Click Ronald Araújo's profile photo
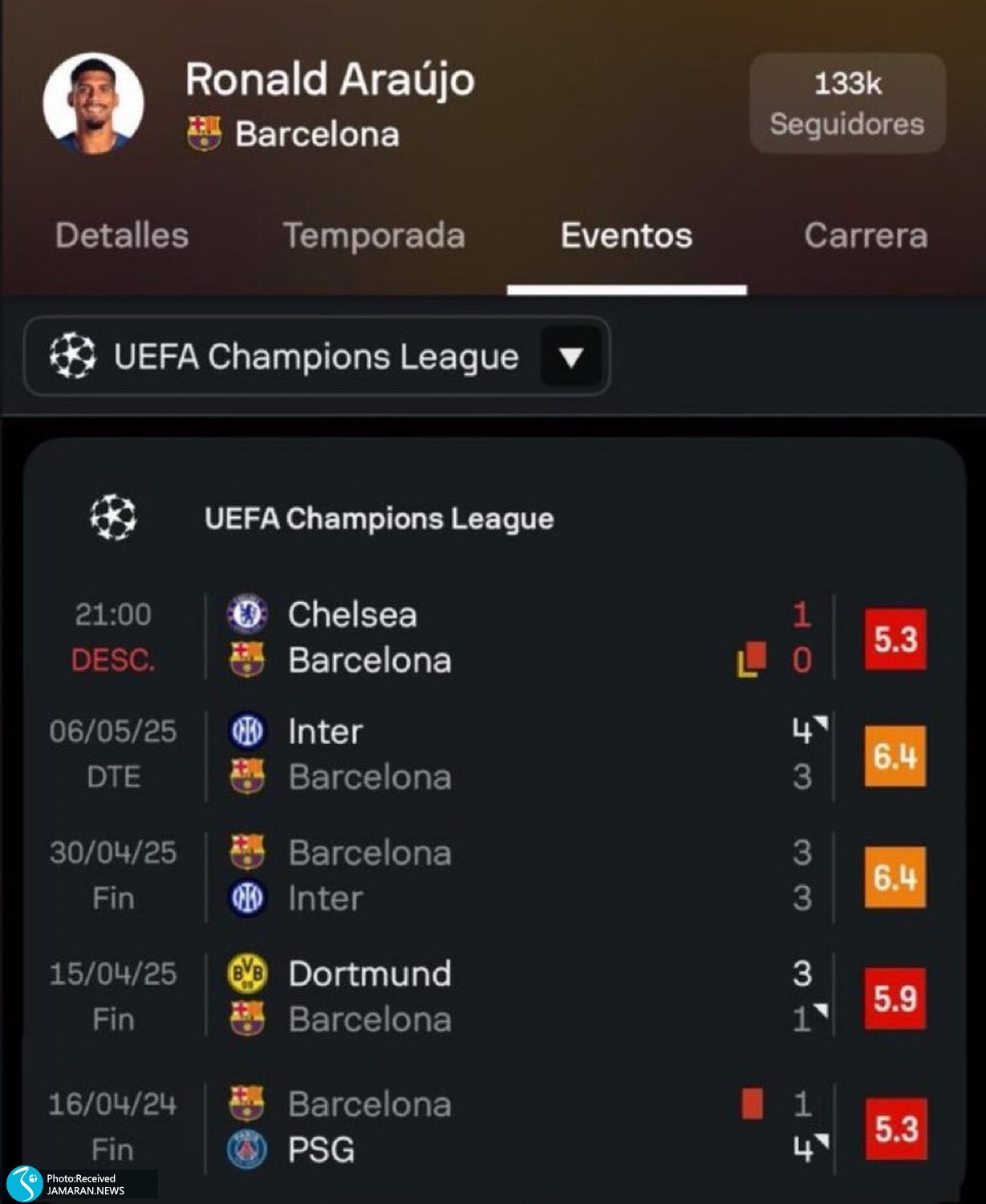Screen dimensions: 986x1204 coord(93,104)
